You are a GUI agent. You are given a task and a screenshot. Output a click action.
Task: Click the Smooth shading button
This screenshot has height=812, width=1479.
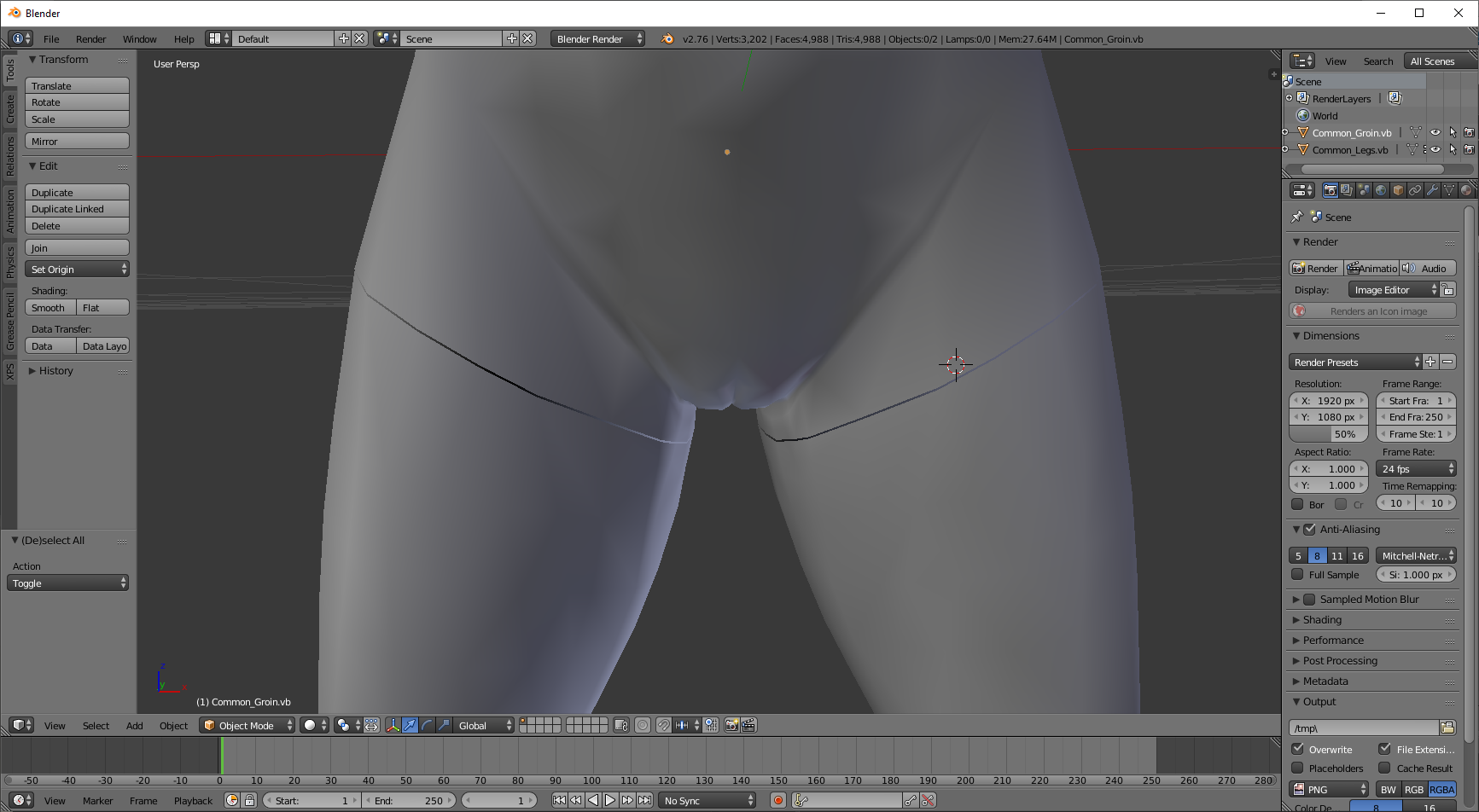(50, 307)
